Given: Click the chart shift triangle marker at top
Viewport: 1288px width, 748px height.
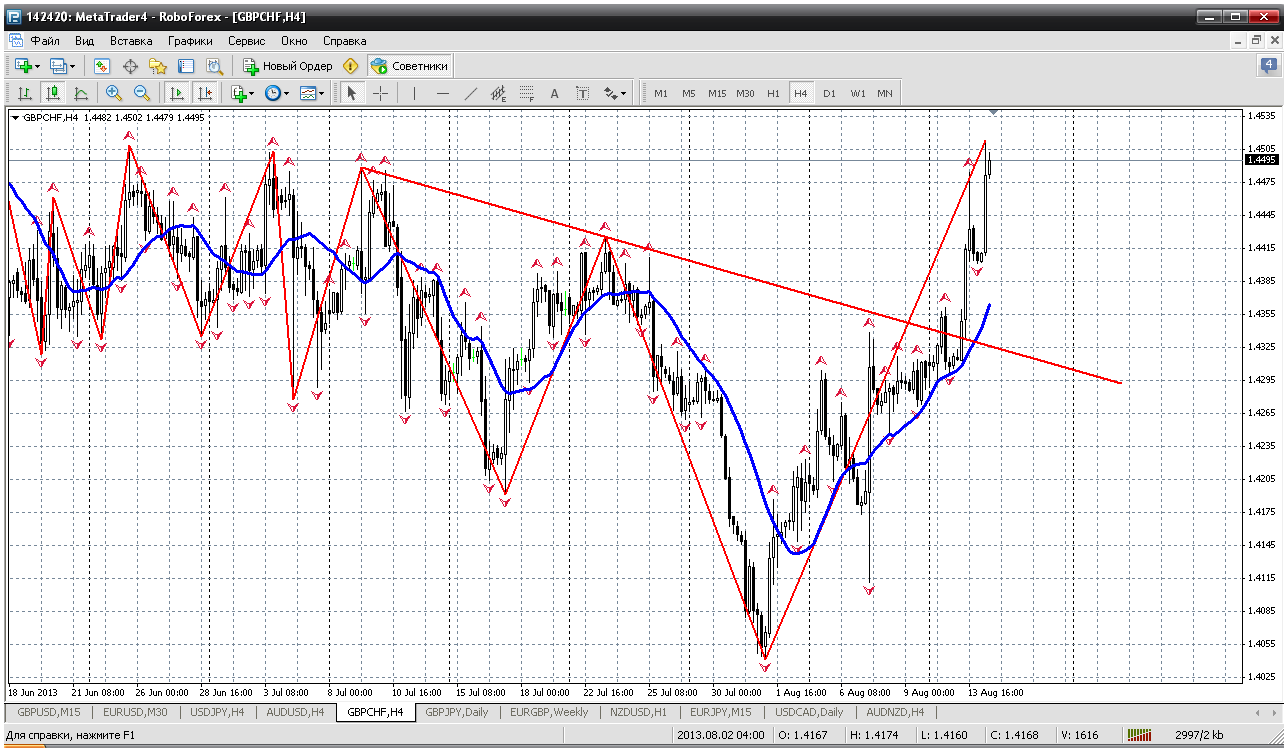Looking at the screenshot, I should click(993, 111).
